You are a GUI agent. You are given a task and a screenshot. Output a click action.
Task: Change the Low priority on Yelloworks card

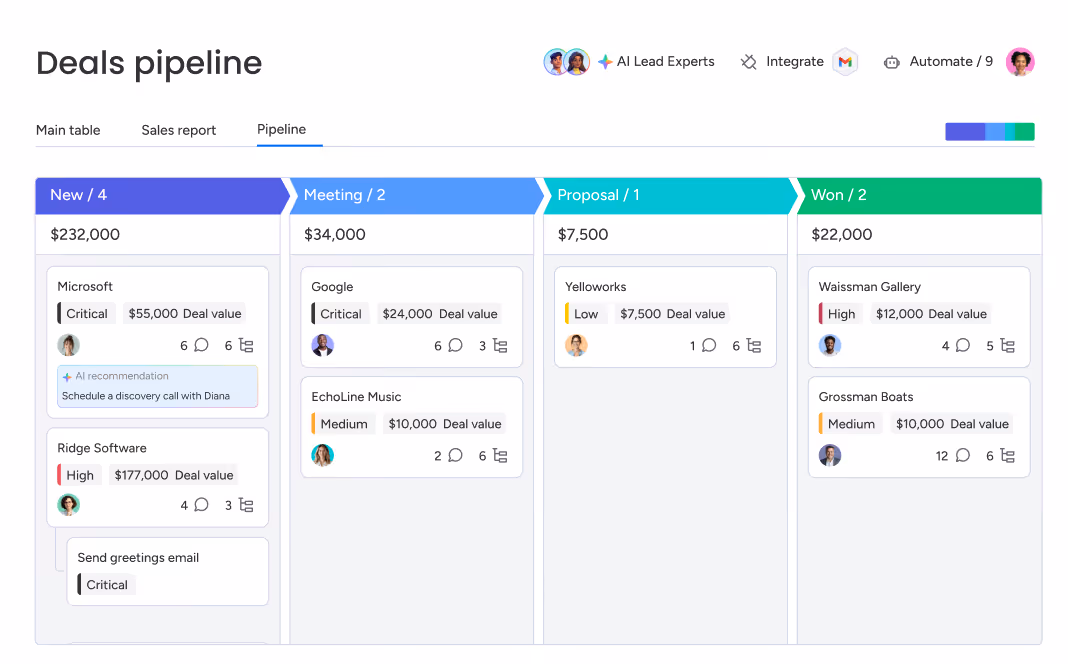tap(585, 314)
